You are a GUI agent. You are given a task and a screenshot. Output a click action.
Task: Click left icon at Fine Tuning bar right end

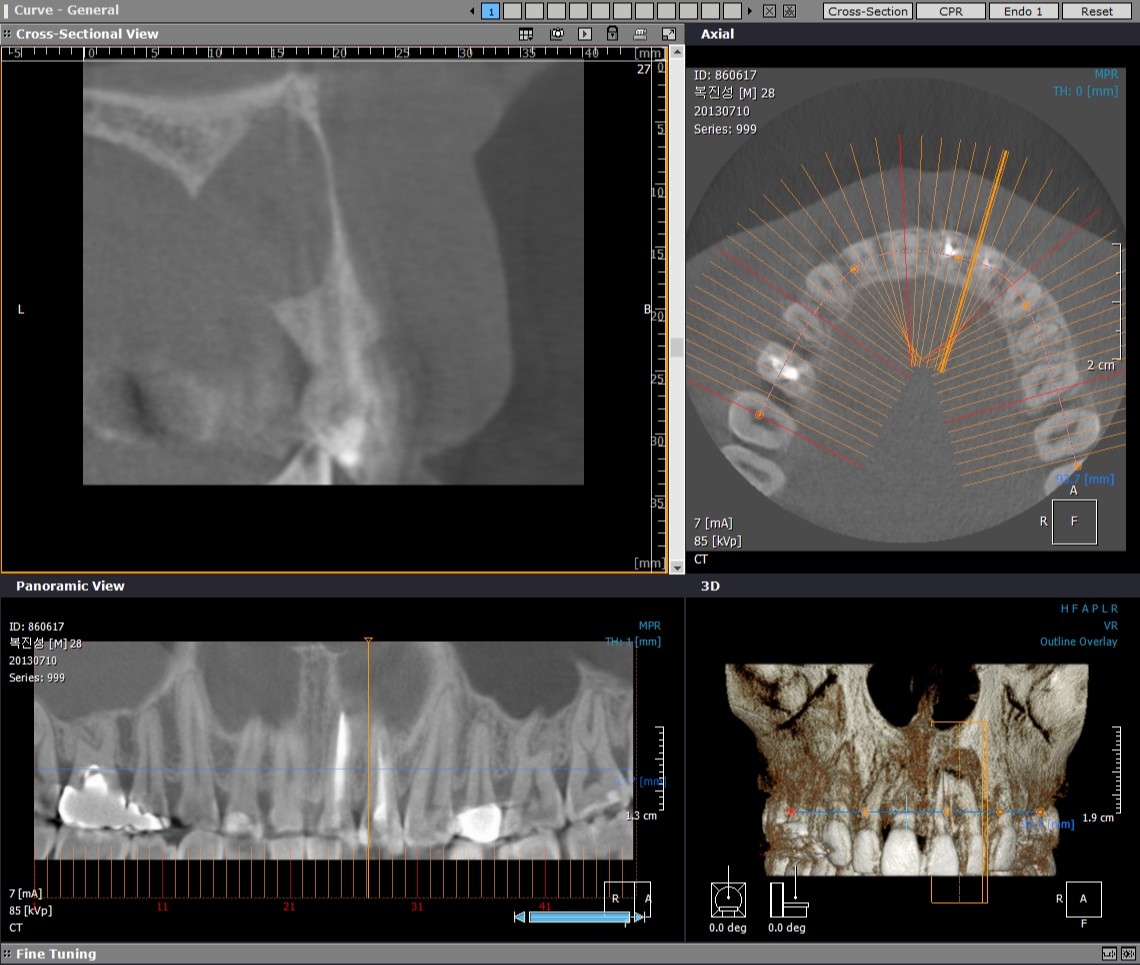[x=1109, y=954]
